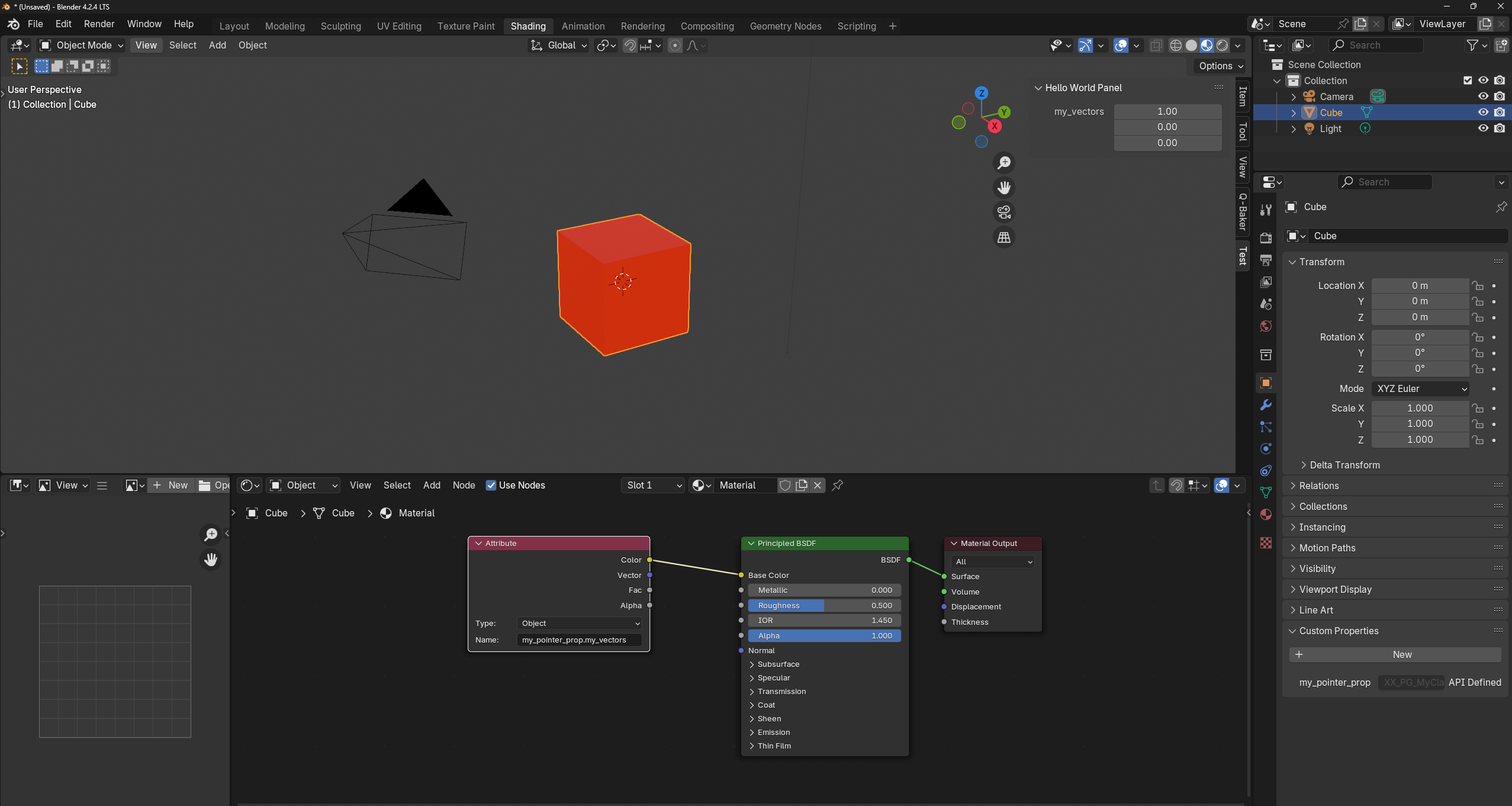The height and width of the screenshot is (806, 1512).
Task: Collapse the Hello World Panel
Action: (1037, 88)
